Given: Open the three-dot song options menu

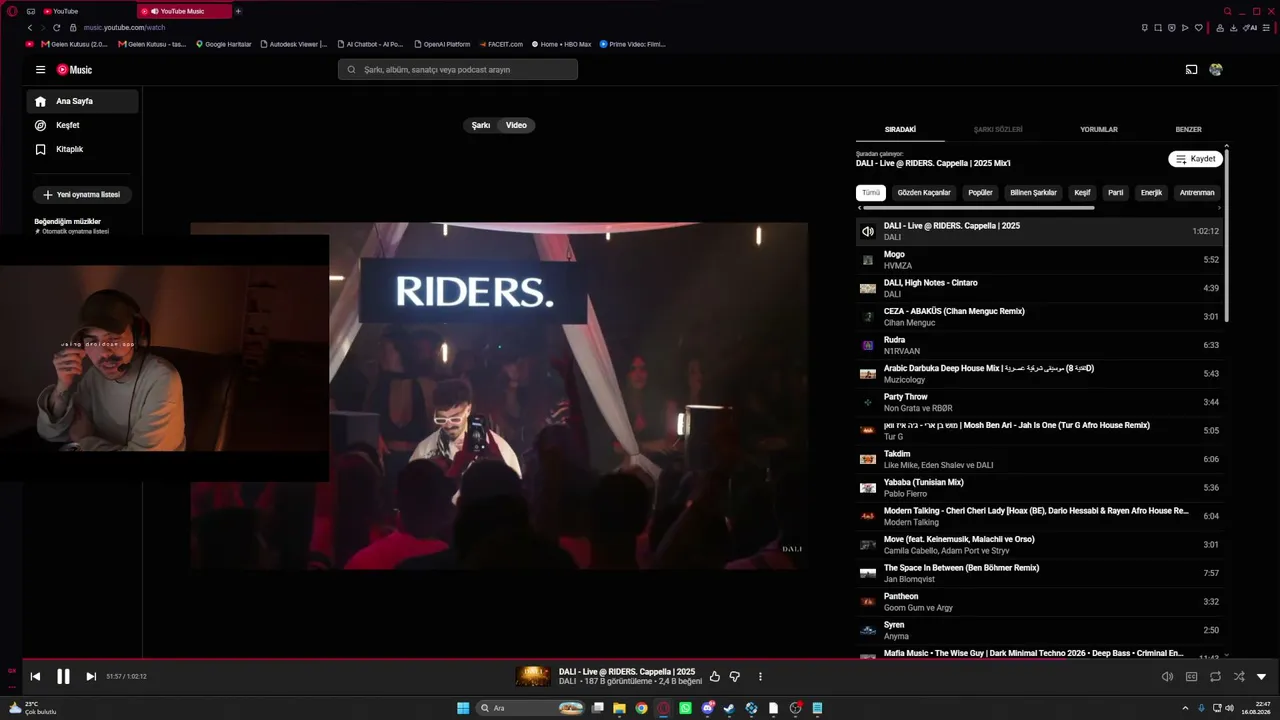Looking at the screenshot, I should click(x=760, y=677).
